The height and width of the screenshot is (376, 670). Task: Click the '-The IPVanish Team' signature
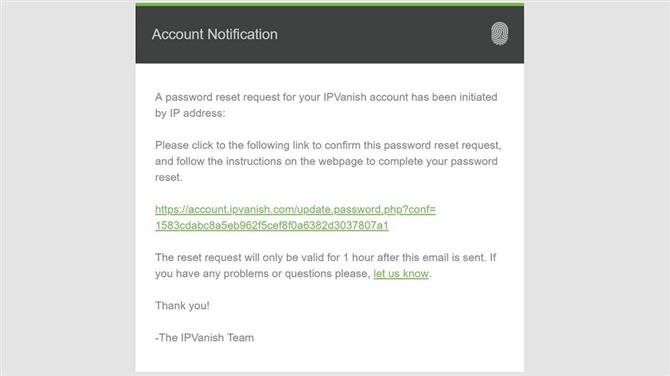click(x=204, y=338)
